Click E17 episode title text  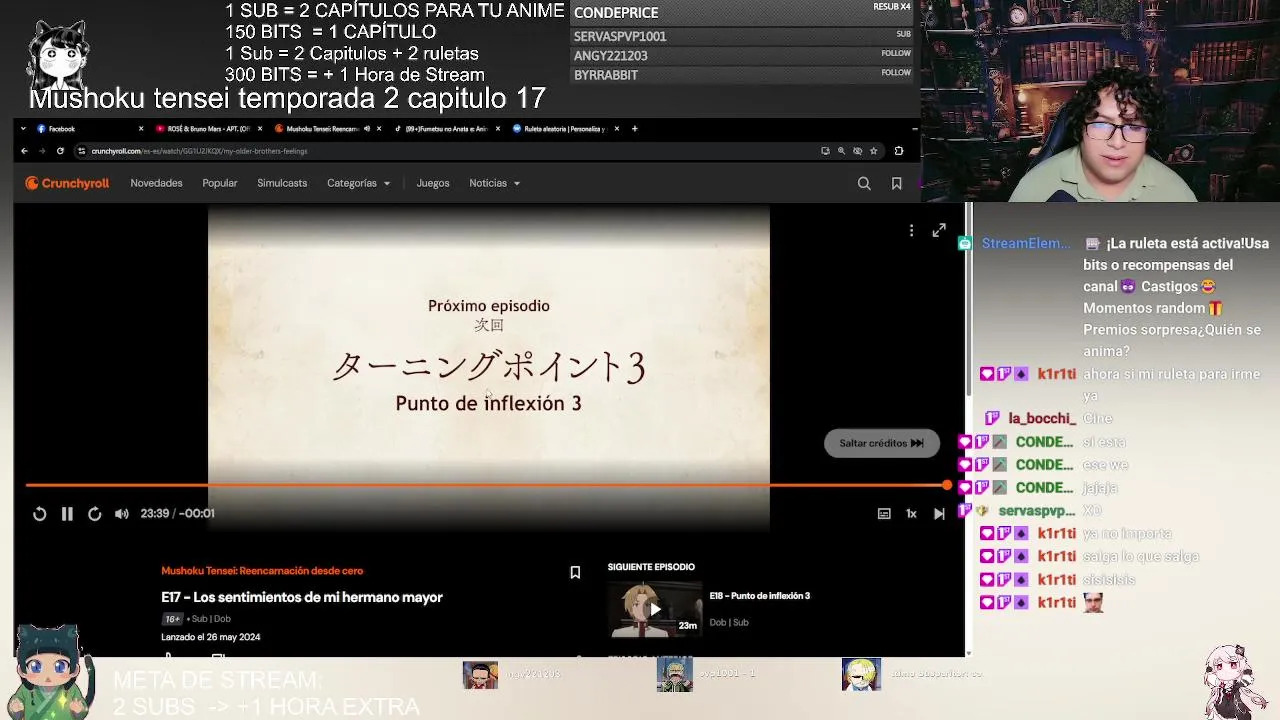(302, 597)
